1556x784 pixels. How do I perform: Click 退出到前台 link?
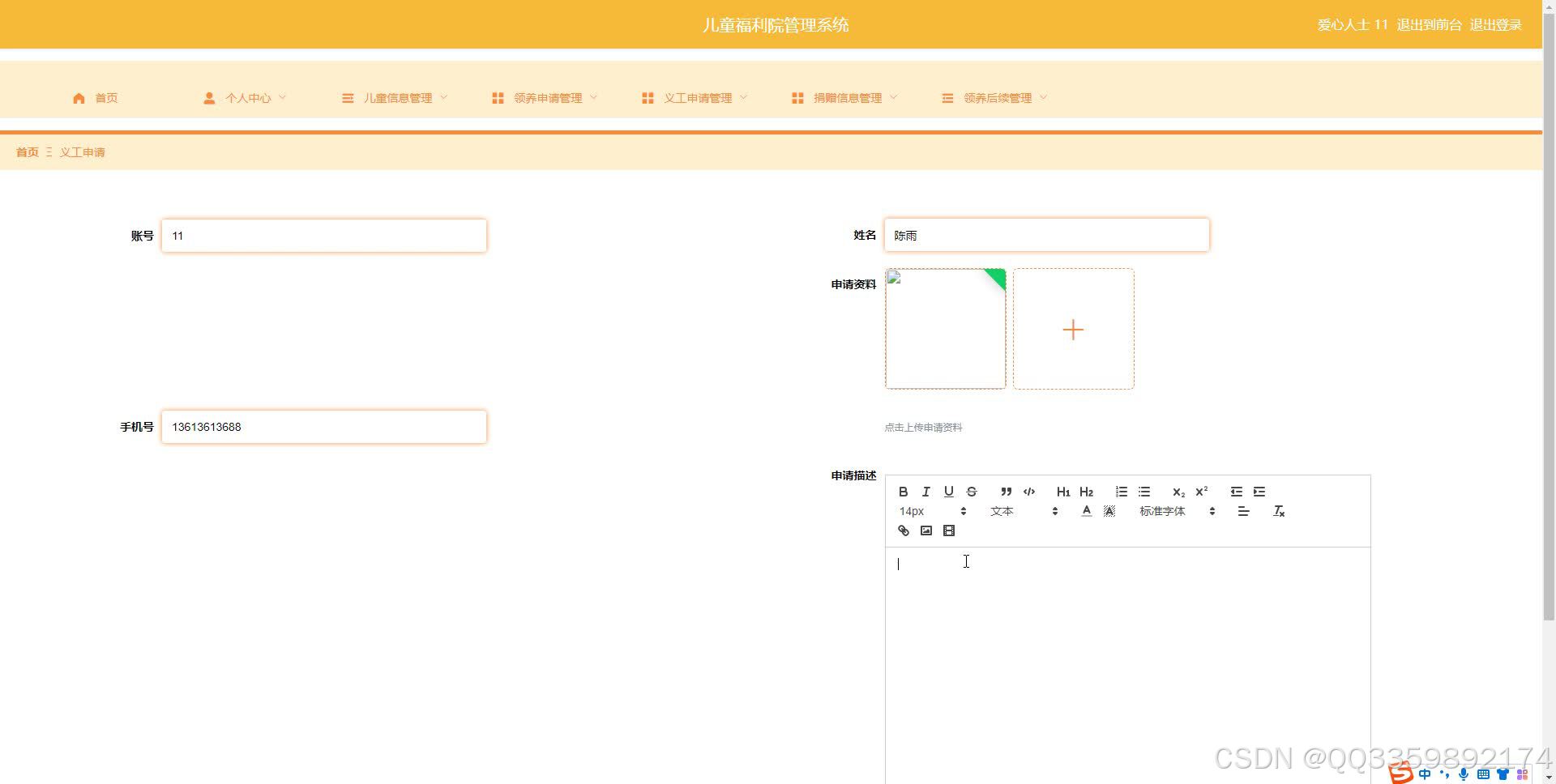tap(1429, 25)
